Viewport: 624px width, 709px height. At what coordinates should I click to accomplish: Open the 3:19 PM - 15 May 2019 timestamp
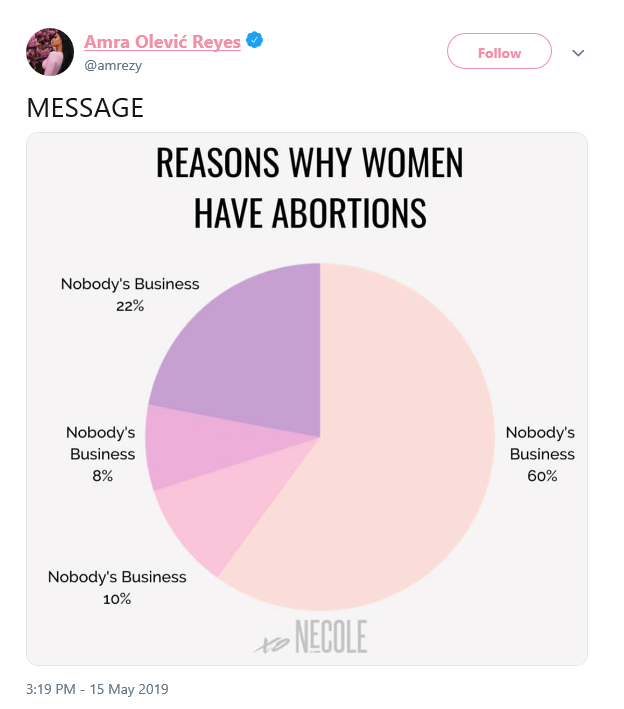[x=97, y=689]
